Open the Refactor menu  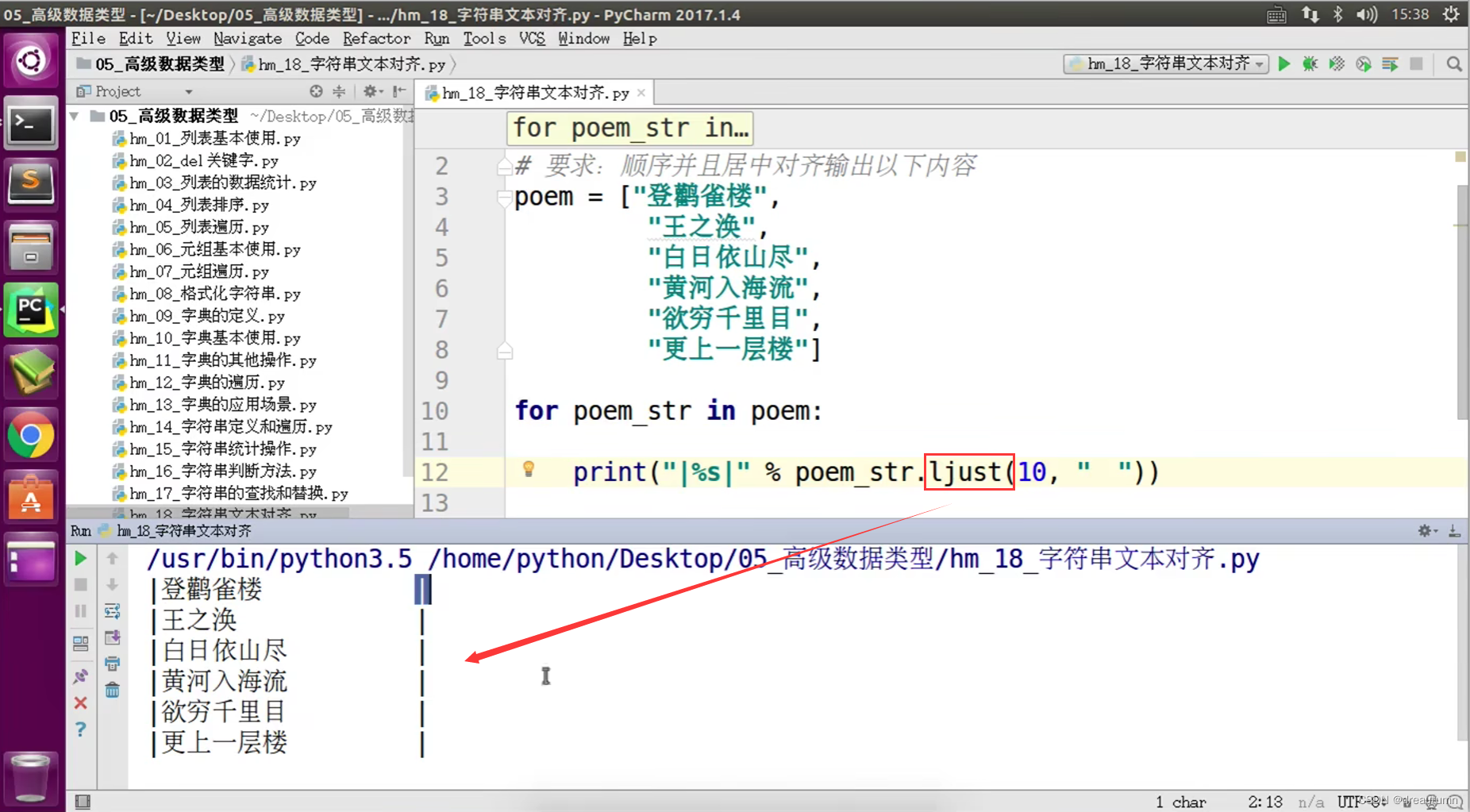pyautogui.click(x=376, y=38)
